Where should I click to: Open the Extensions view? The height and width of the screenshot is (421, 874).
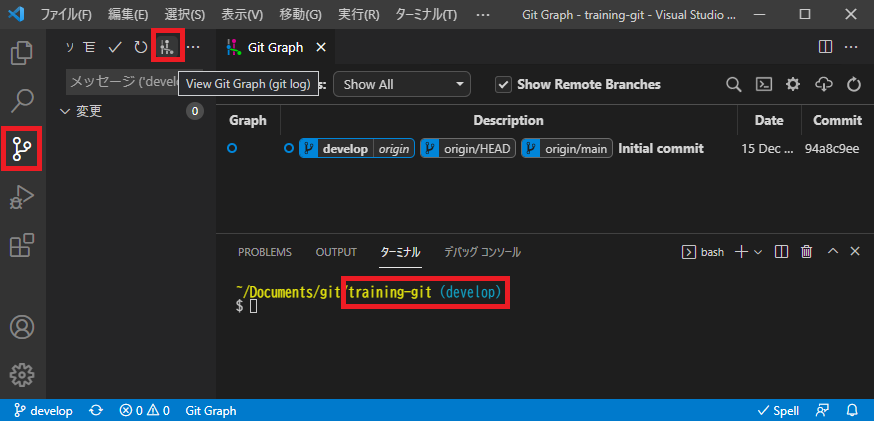coord(22,245)
